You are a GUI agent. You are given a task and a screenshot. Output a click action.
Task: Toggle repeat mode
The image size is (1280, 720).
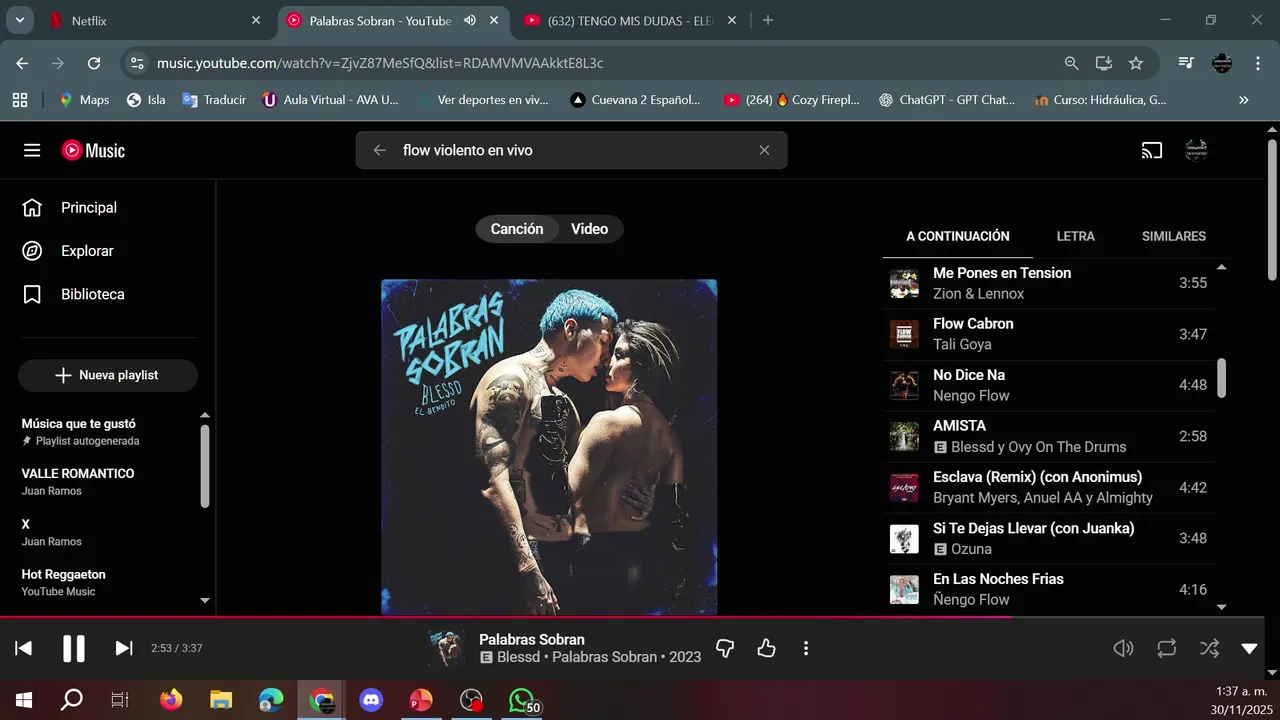pos(1167,648)
